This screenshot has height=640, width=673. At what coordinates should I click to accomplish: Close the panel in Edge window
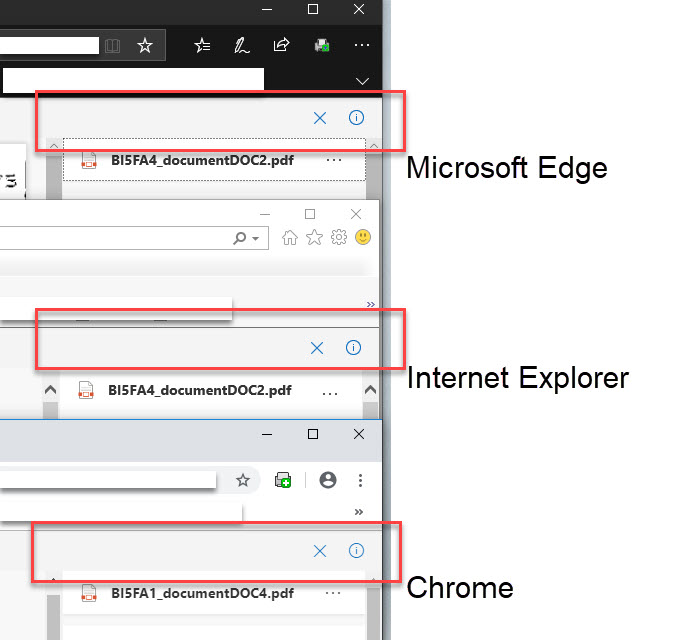[x=320, y=118]
